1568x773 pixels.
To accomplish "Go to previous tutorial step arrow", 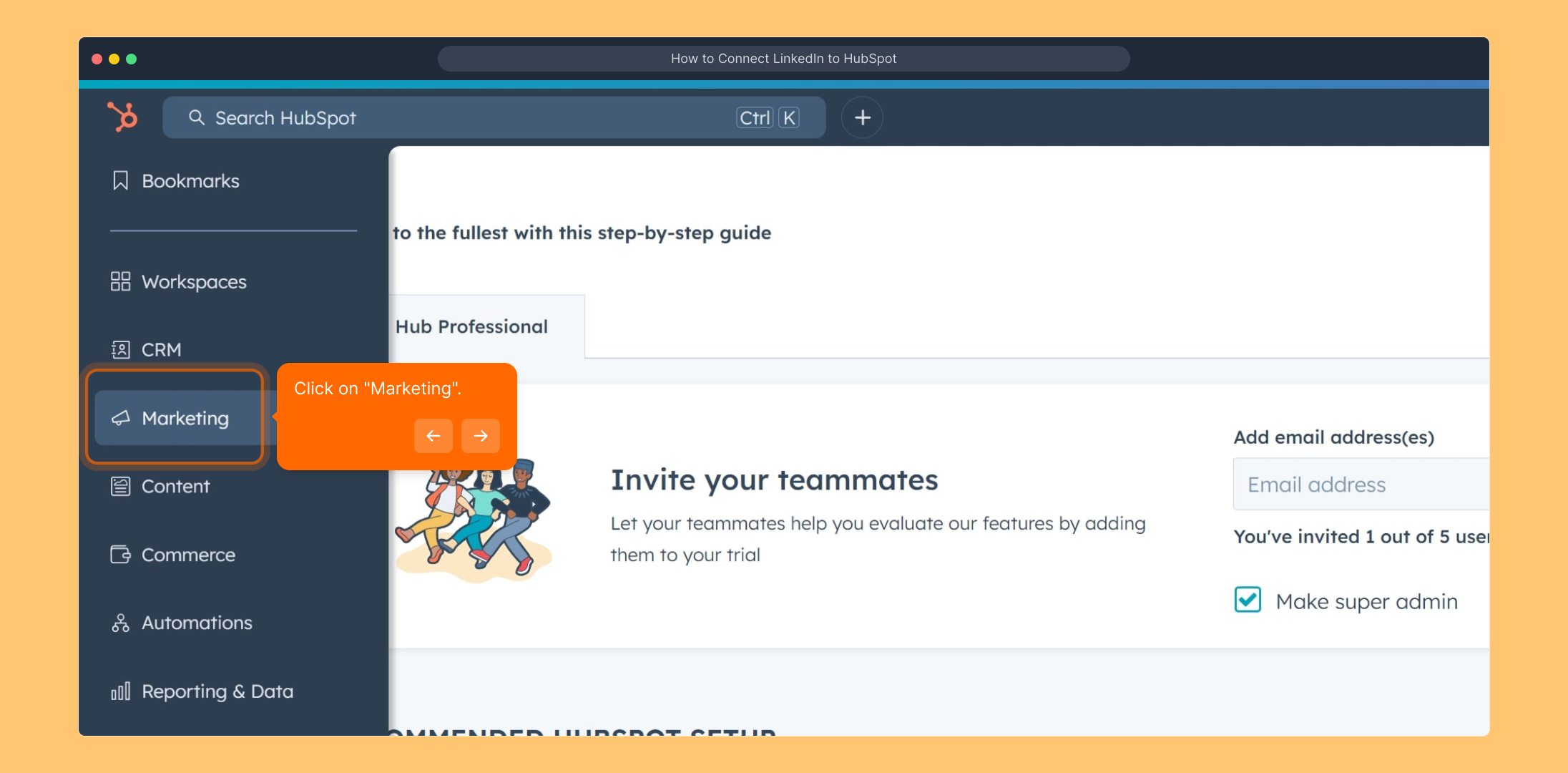I will tap(433, 435).
